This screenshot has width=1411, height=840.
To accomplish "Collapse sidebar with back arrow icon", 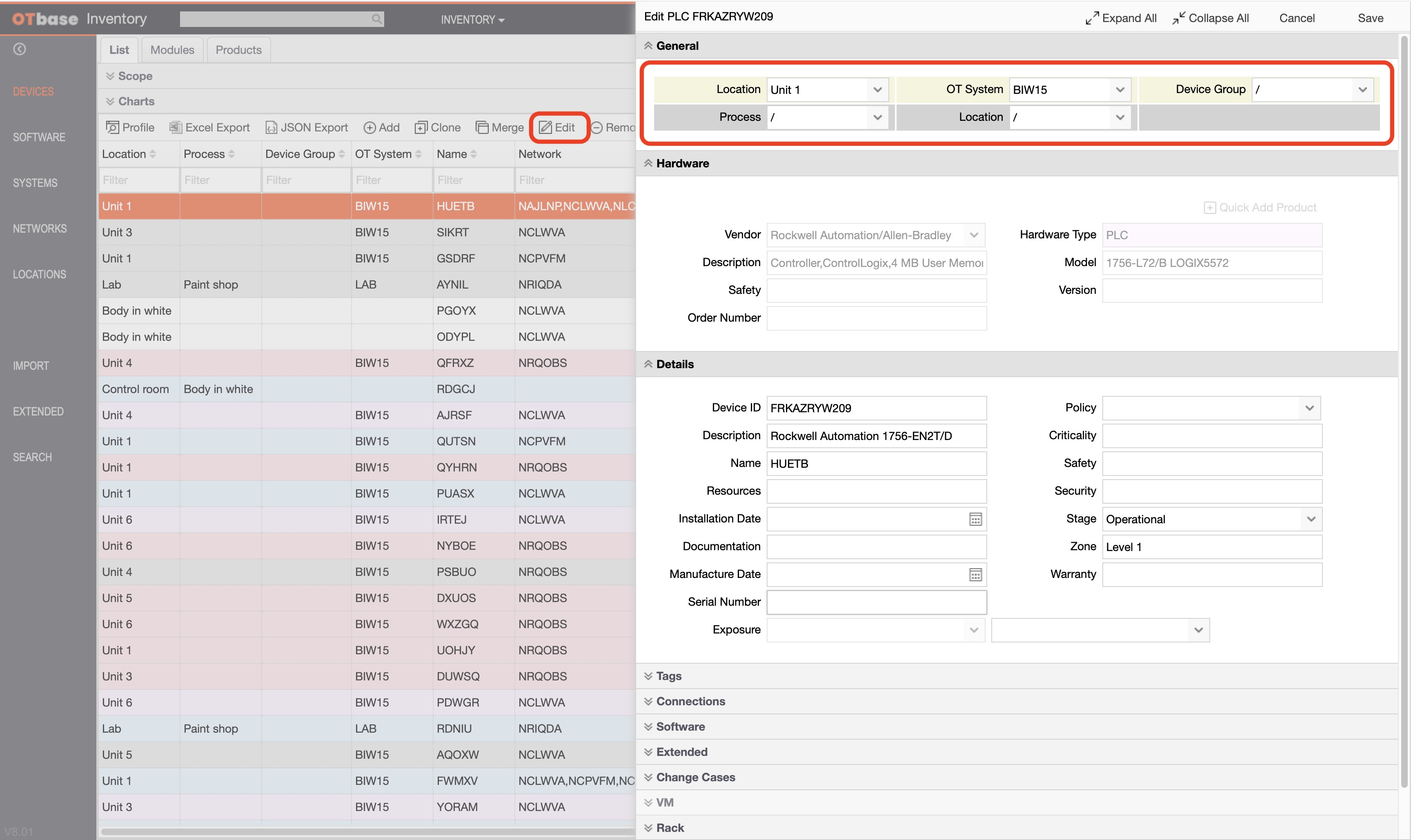I will point(20,49).
